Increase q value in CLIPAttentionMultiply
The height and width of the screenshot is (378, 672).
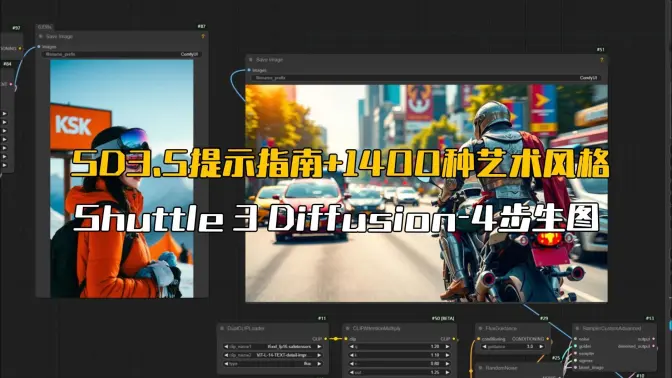[x=447, y=347]
